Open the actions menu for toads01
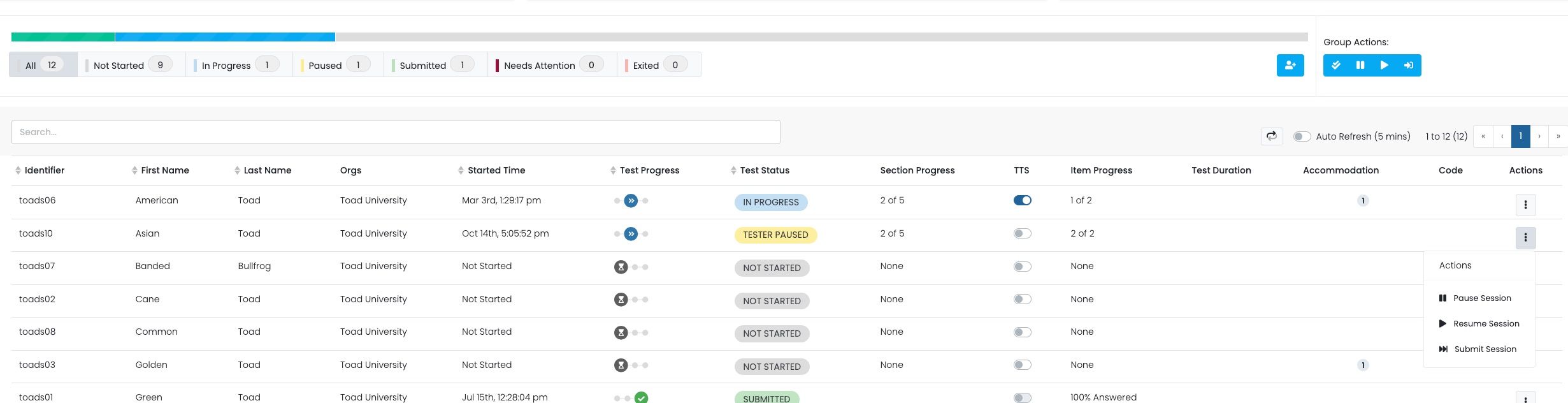The image size is (1568, 403). coord(1525,397)
